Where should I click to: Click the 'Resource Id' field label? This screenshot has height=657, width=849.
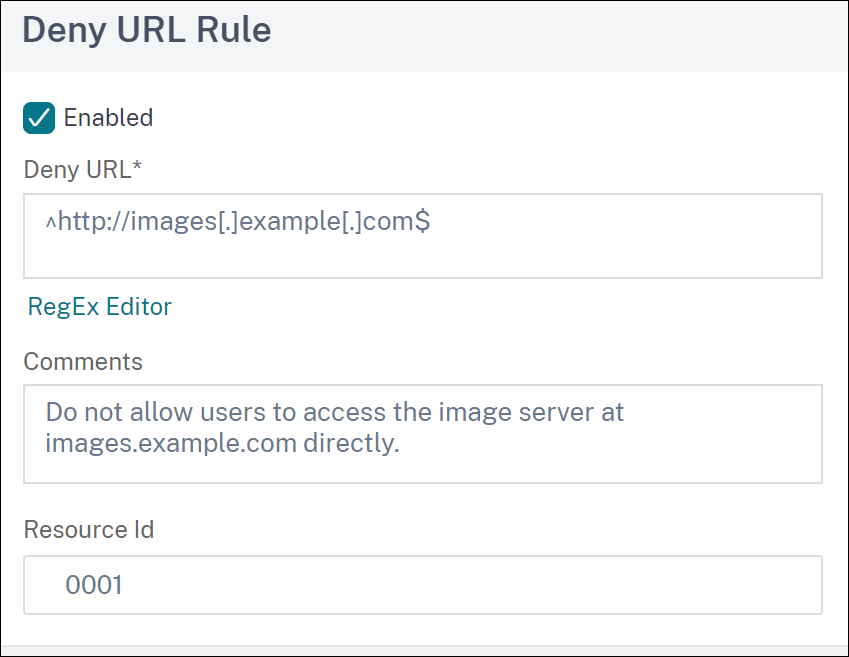[89, 529]
